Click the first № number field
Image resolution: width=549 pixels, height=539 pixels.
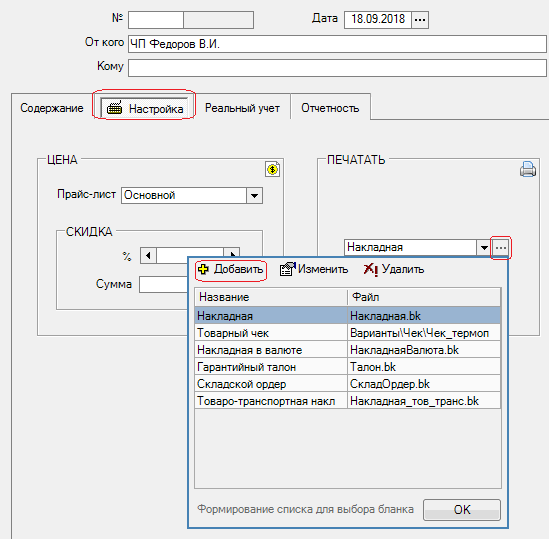pos(156,20)
